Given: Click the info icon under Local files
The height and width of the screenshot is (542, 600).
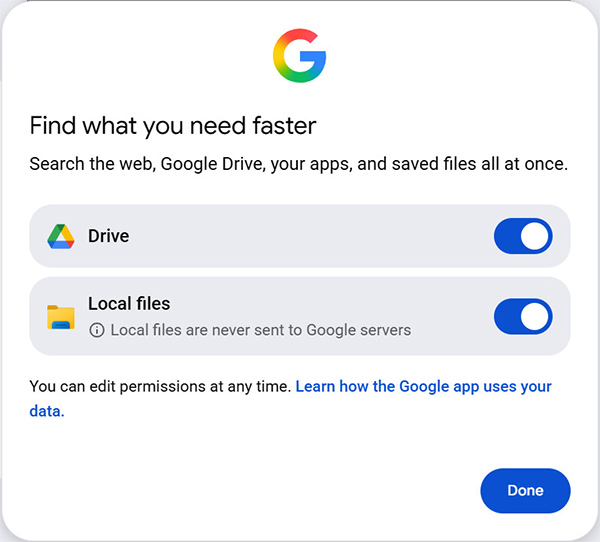Looking at the screenshot, I should (x=97, y=330).
